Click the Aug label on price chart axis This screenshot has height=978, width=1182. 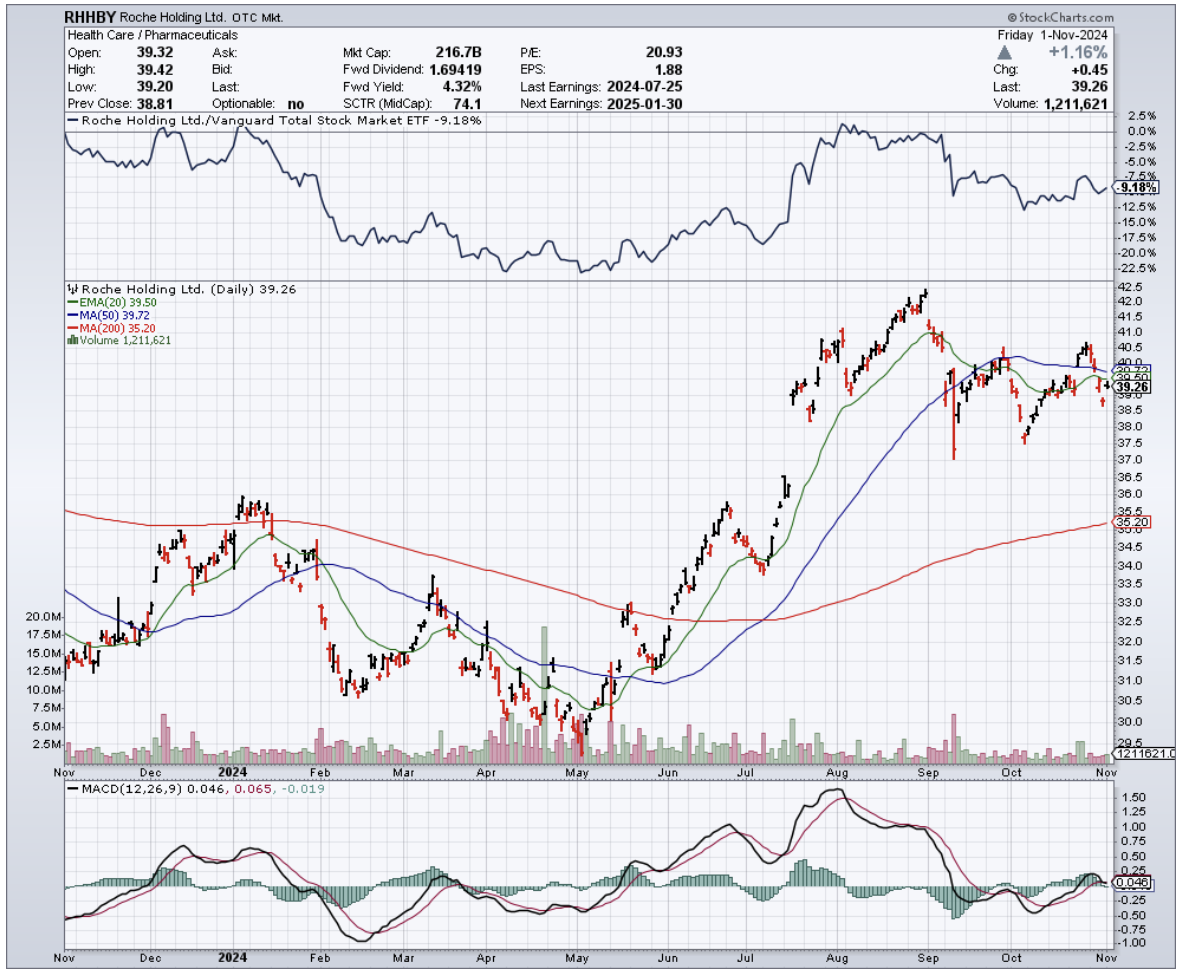click(837, 773)
